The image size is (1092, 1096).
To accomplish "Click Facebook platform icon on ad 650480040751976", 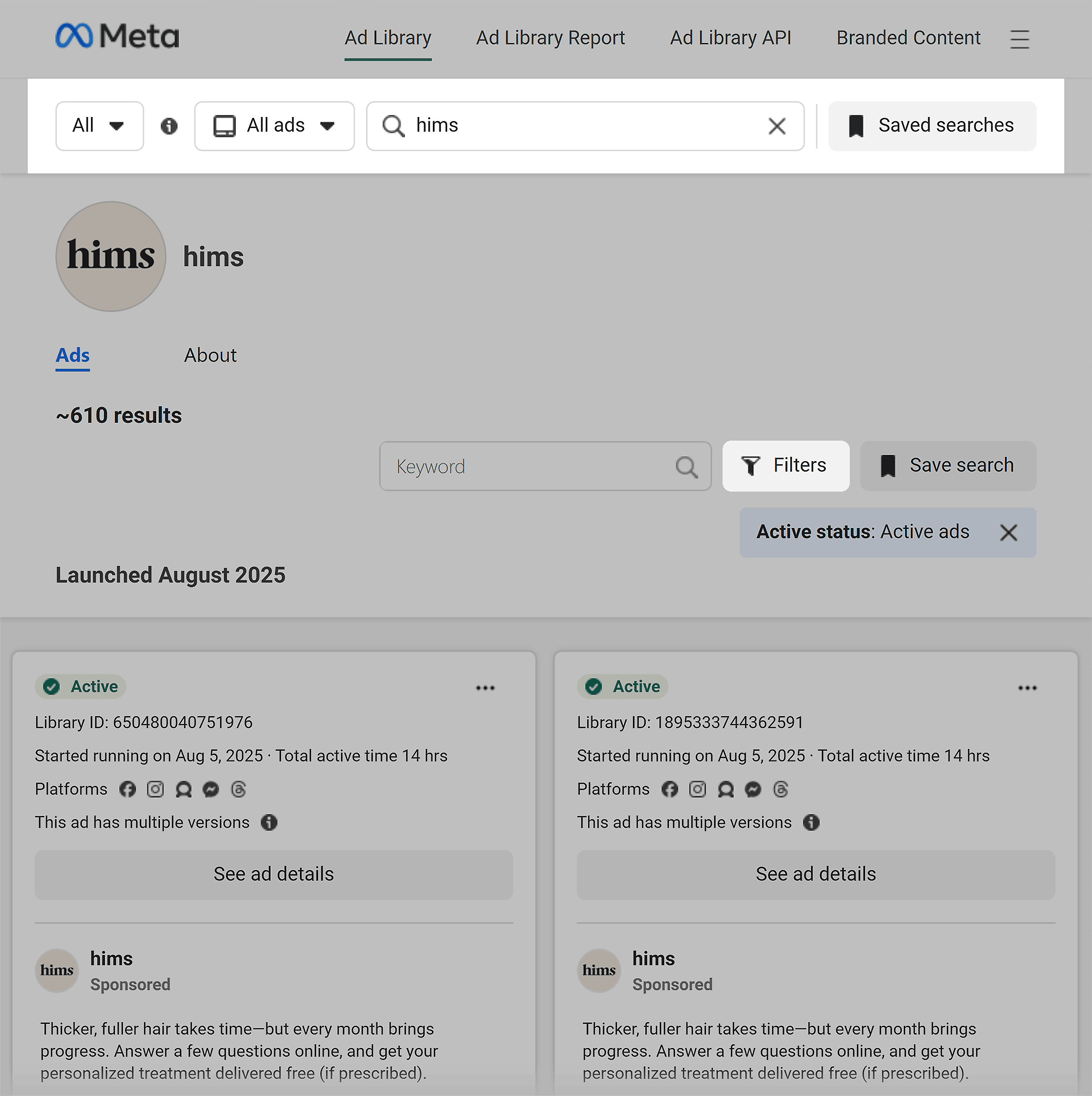I will pyautogui.click(x=128, y=789).
